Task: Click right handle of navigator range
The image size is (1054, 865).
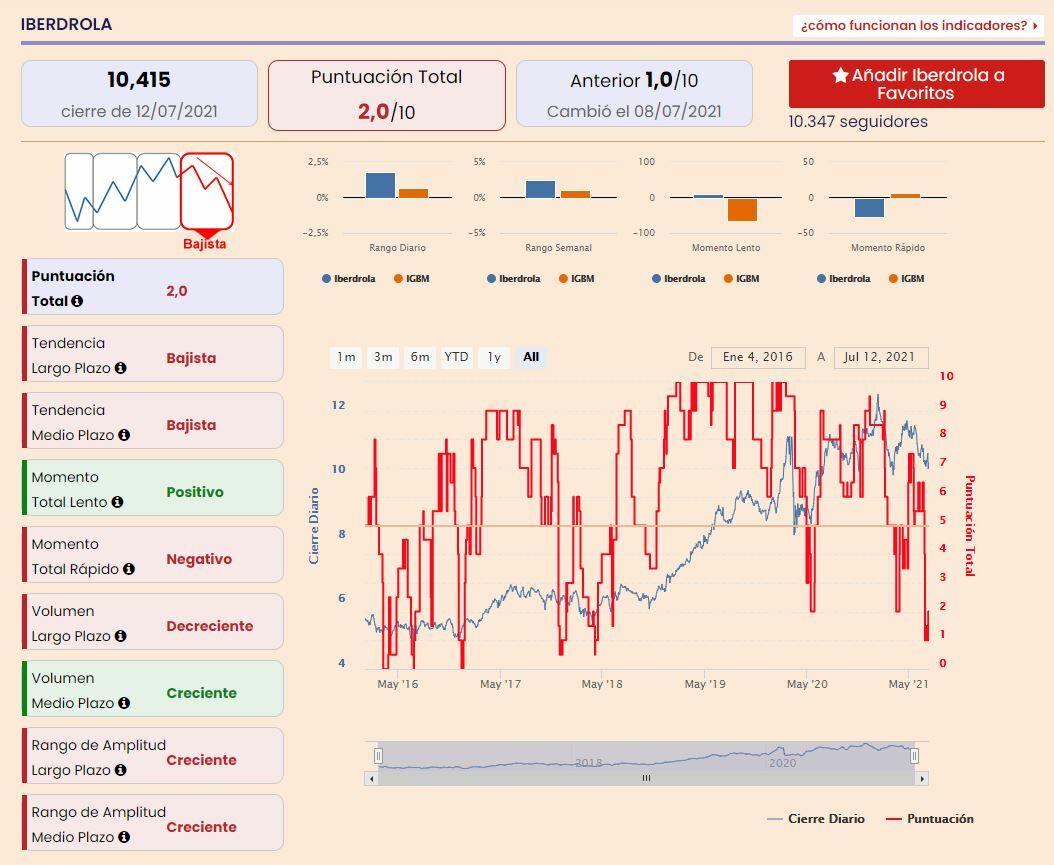Action: [x=914, y=756]
